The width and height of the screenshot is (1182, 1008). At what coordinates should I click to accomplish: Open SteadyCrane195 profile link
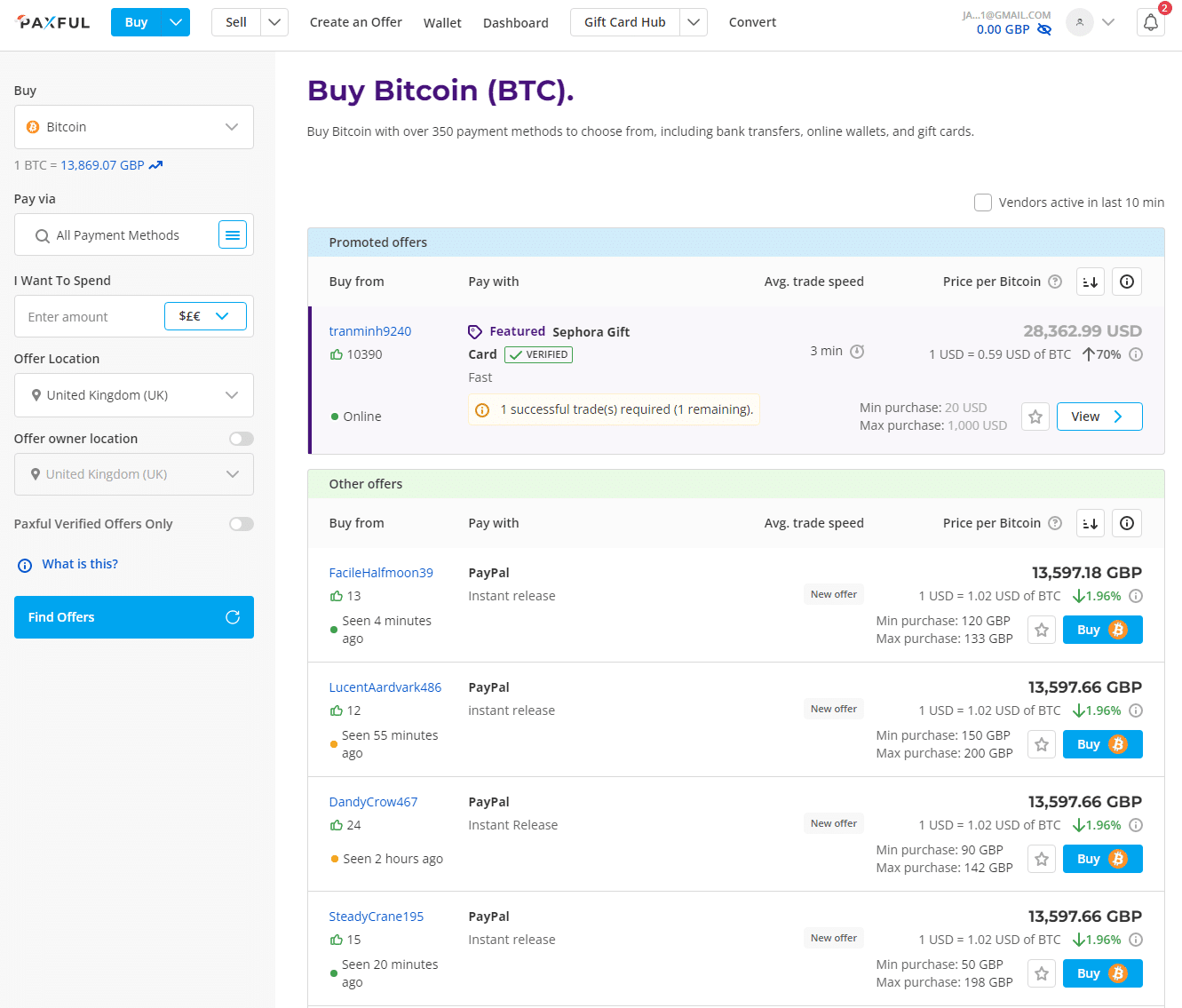[x=377, y=917]
